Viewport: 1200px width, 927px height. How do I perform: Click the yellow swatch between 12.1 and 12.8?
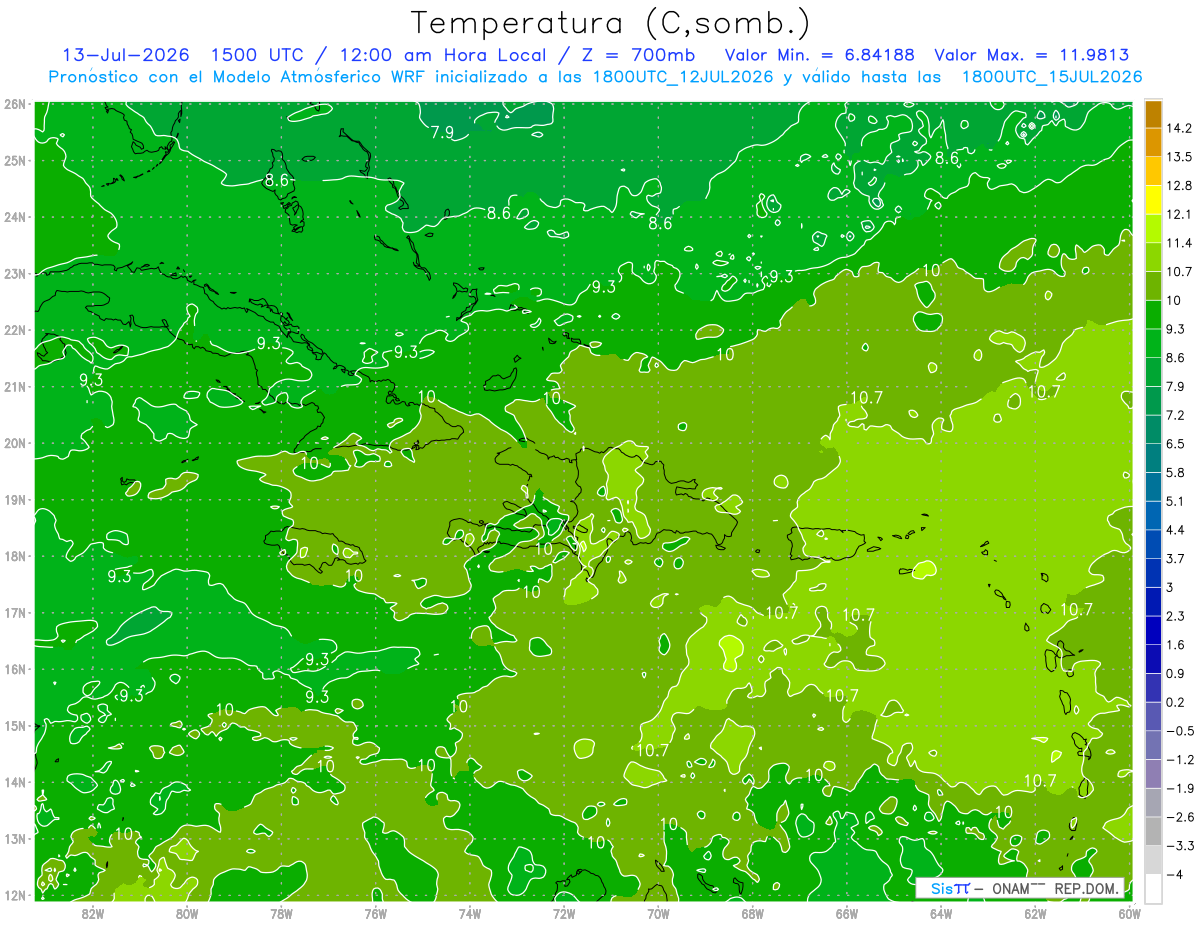(1153, 199)
